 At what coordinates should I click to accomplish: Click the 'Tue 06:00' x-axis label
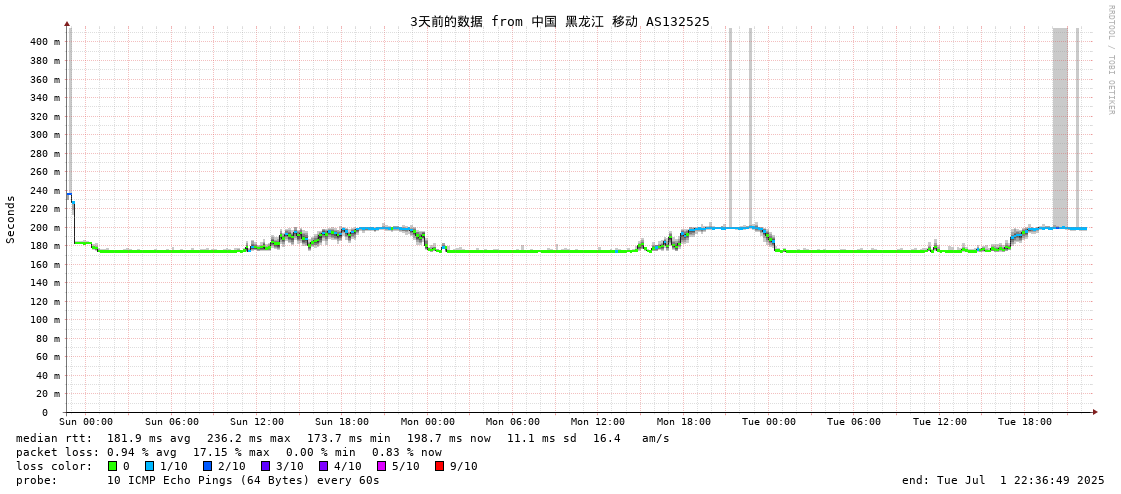[x=855, y=422]
